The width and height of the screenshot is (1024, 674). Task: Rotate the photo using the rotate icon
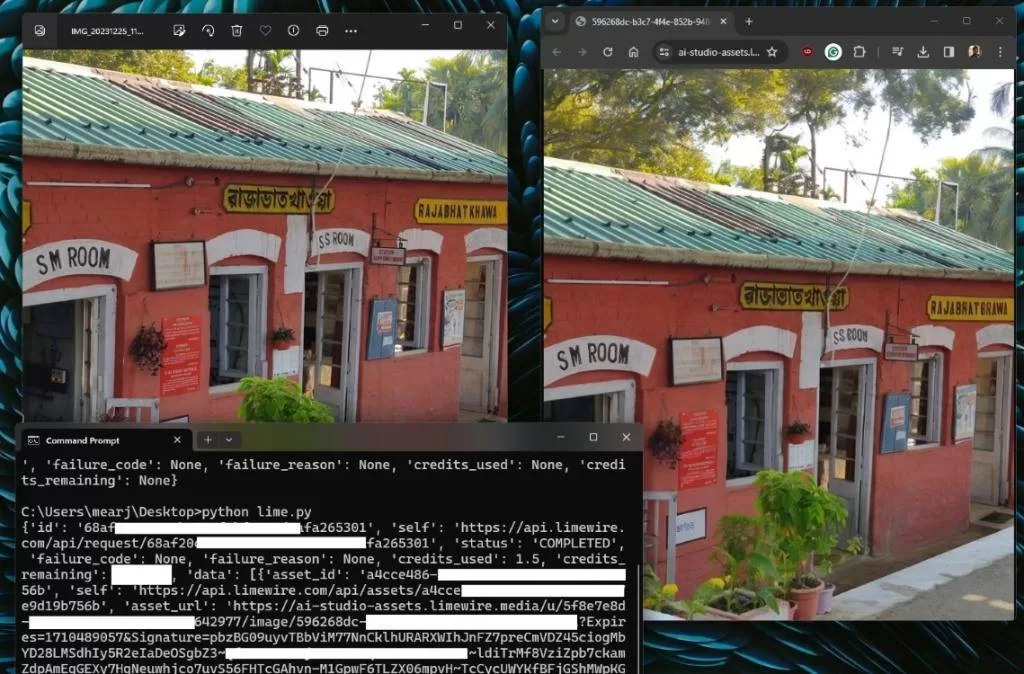click(x=208, y=31)
